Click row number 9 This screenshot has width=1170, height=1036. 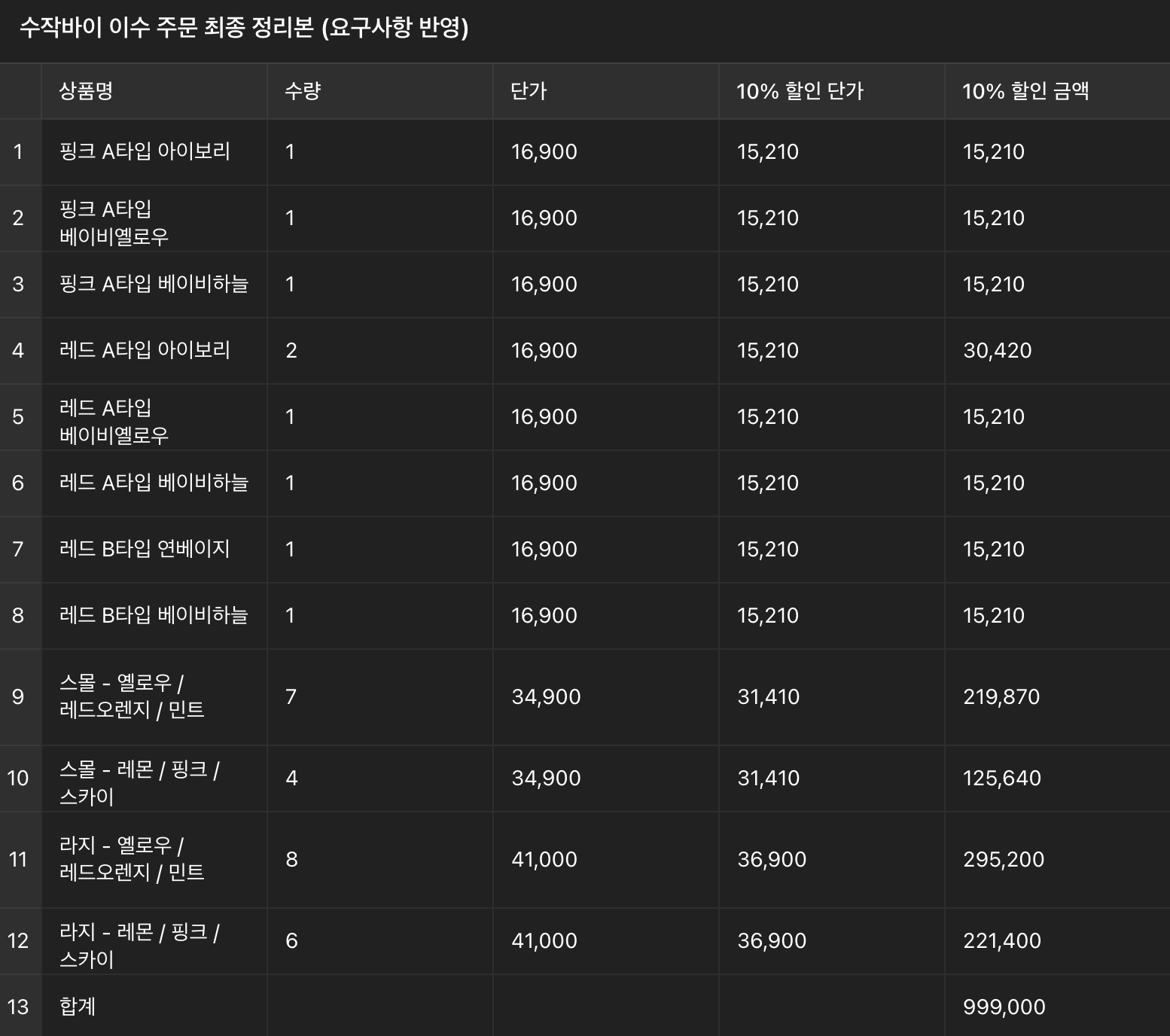pyautogui.click(x=18, y=696)
